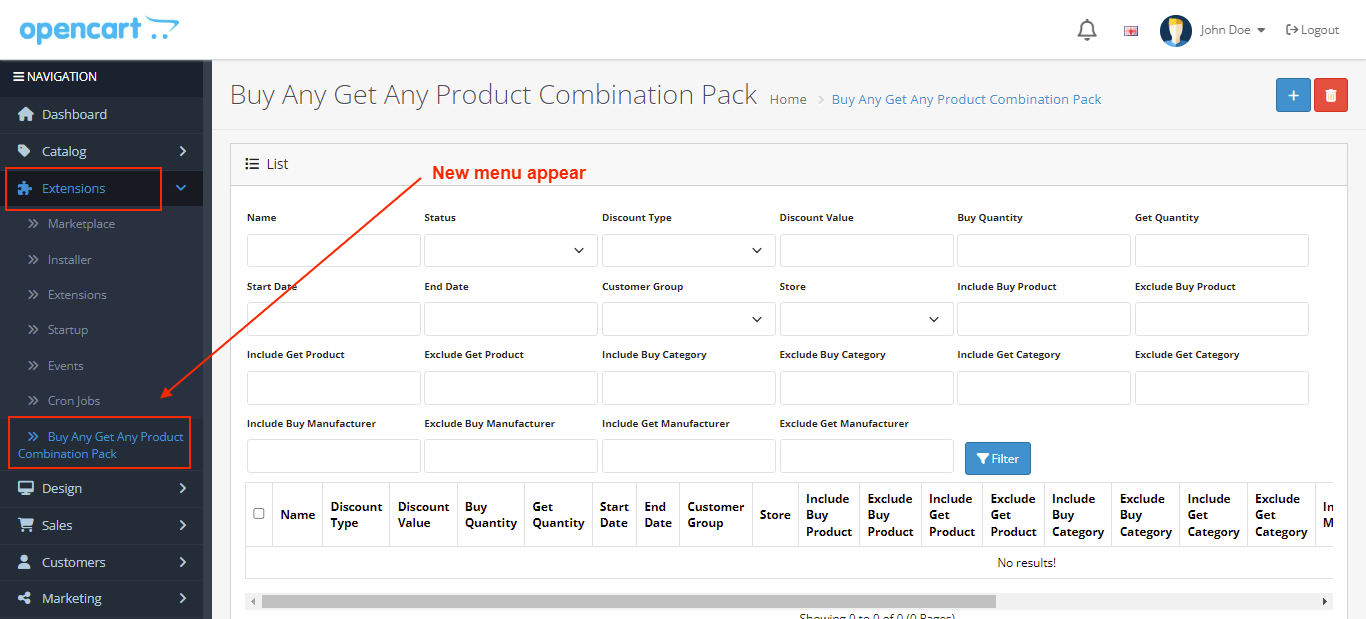Click the horizontal table scrollbar
Screen dimensions: 1366x619
(x=628, y=601)
